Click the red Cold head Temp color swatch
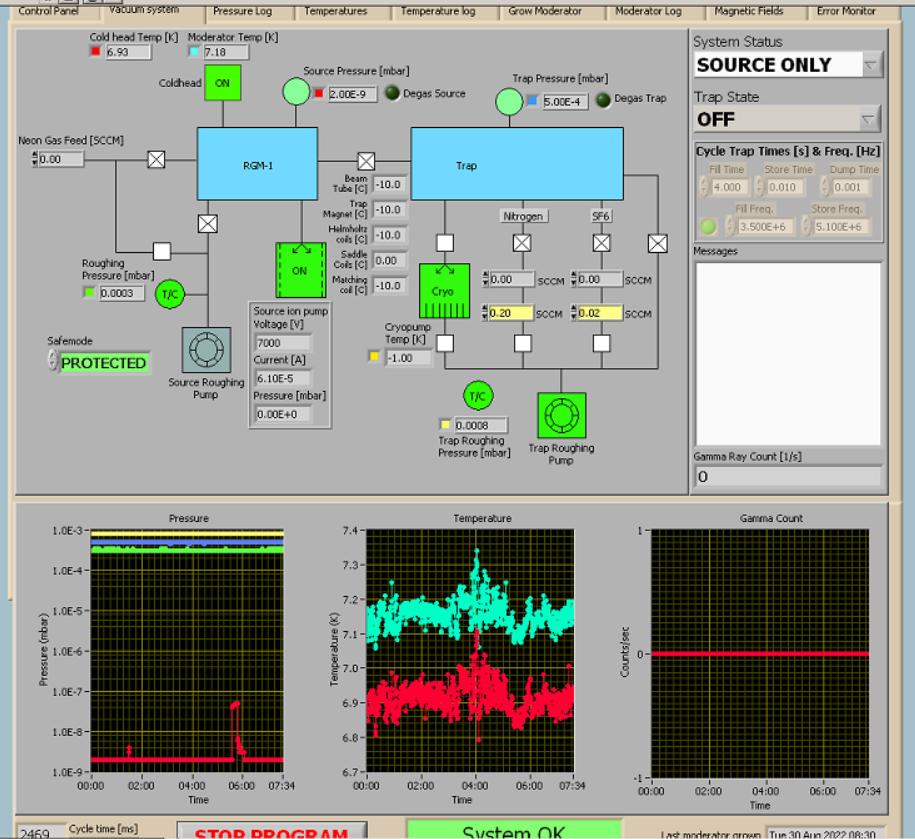915x839 pixels. pos(96,52)
